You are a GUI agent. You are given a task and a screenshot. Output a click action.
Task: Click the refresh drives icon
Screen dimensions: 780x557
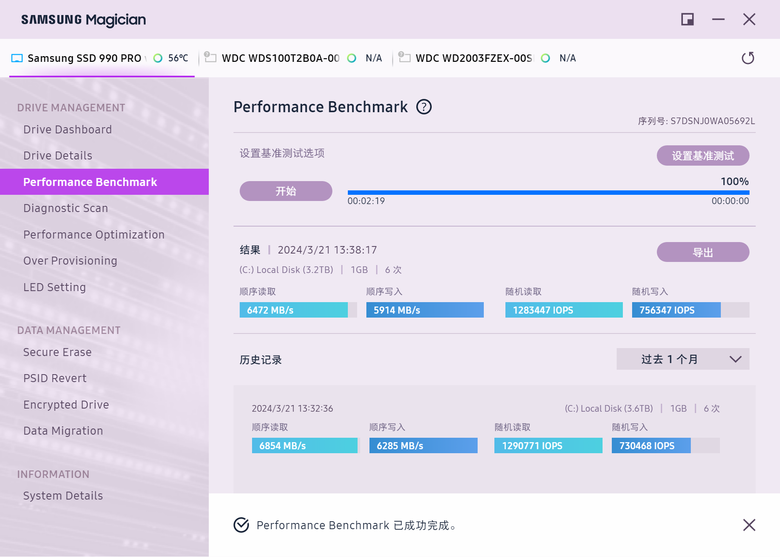(748, 58)
